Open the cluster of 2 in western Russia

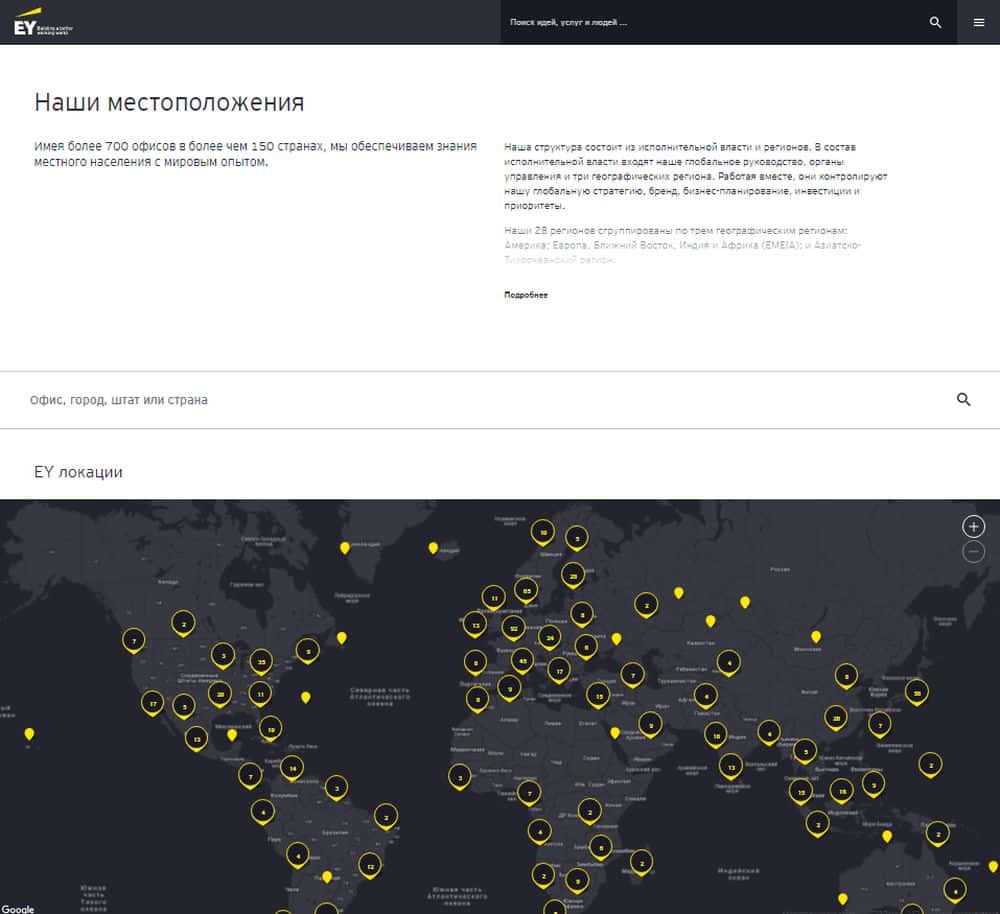[x=647, y=604]
